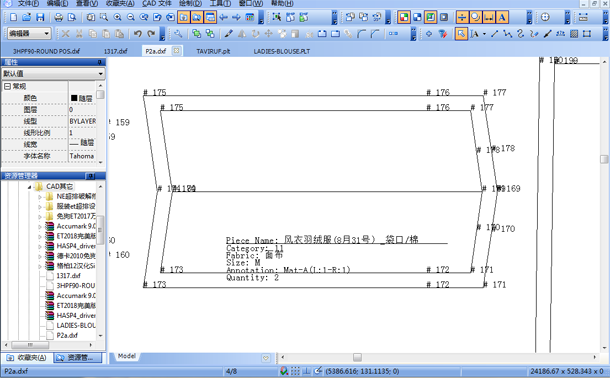Image resolution: width=610 pixels, height=378 pixels.
Task: Click the wrench settings icon
Action: (x=178, y=34)
